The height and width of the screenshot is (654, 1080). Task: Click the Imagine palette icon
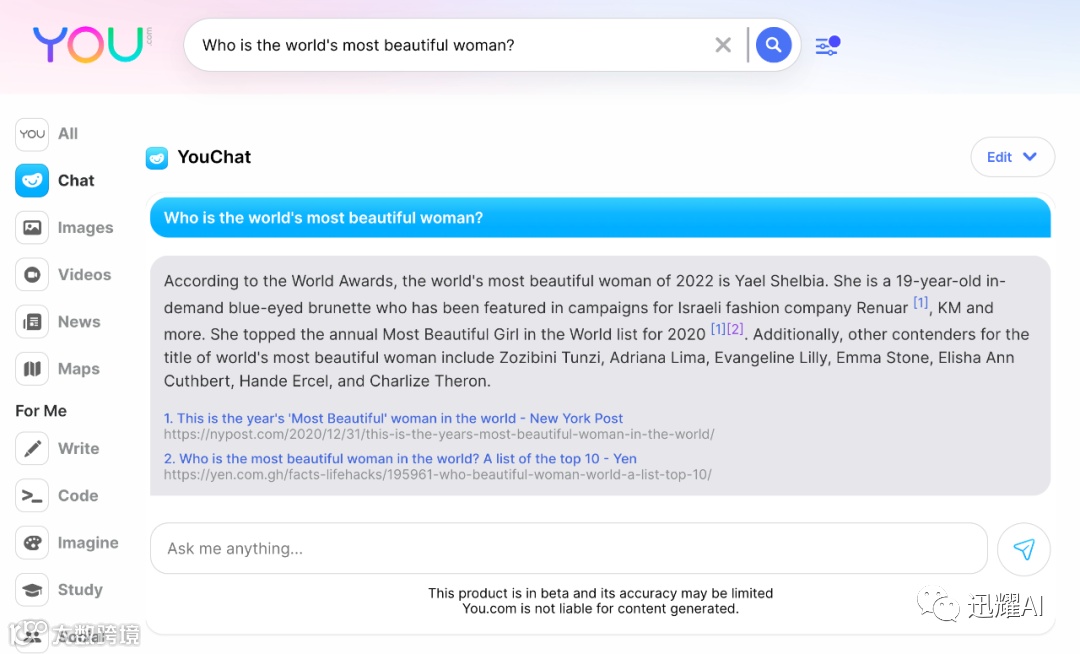click(32, 543)
